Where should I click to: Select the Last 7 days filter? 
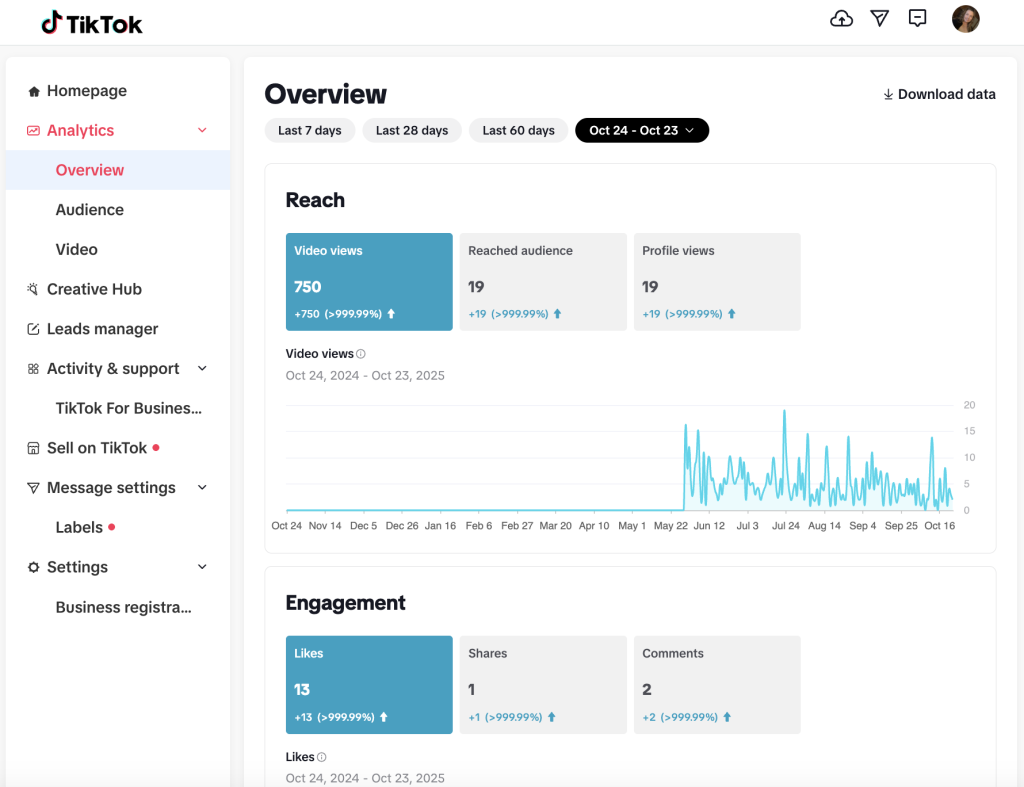tap(309, 130)
